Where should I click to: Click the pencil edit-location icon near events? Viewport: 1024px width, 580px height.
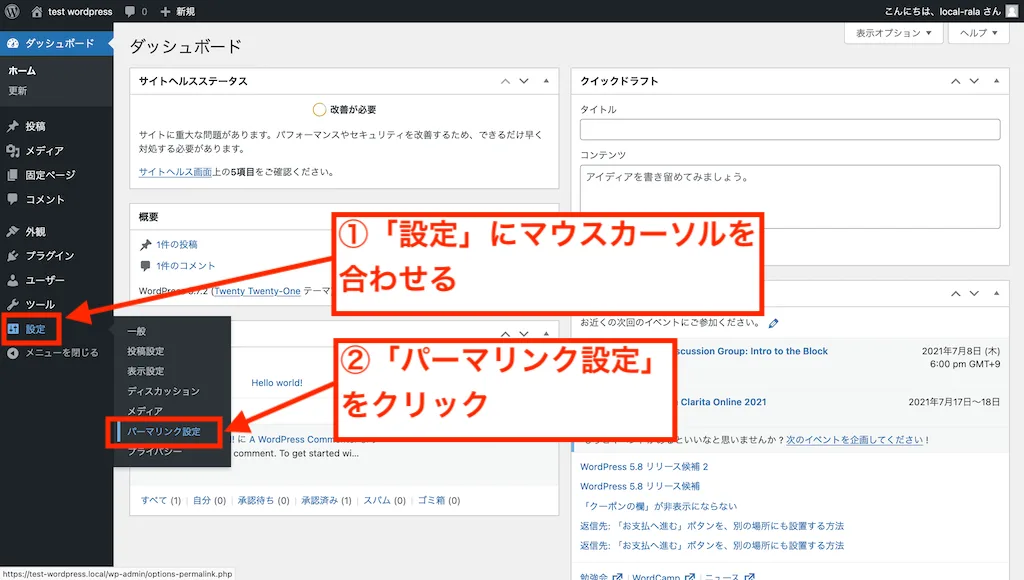pyautogui.click(x=773, y=323)
